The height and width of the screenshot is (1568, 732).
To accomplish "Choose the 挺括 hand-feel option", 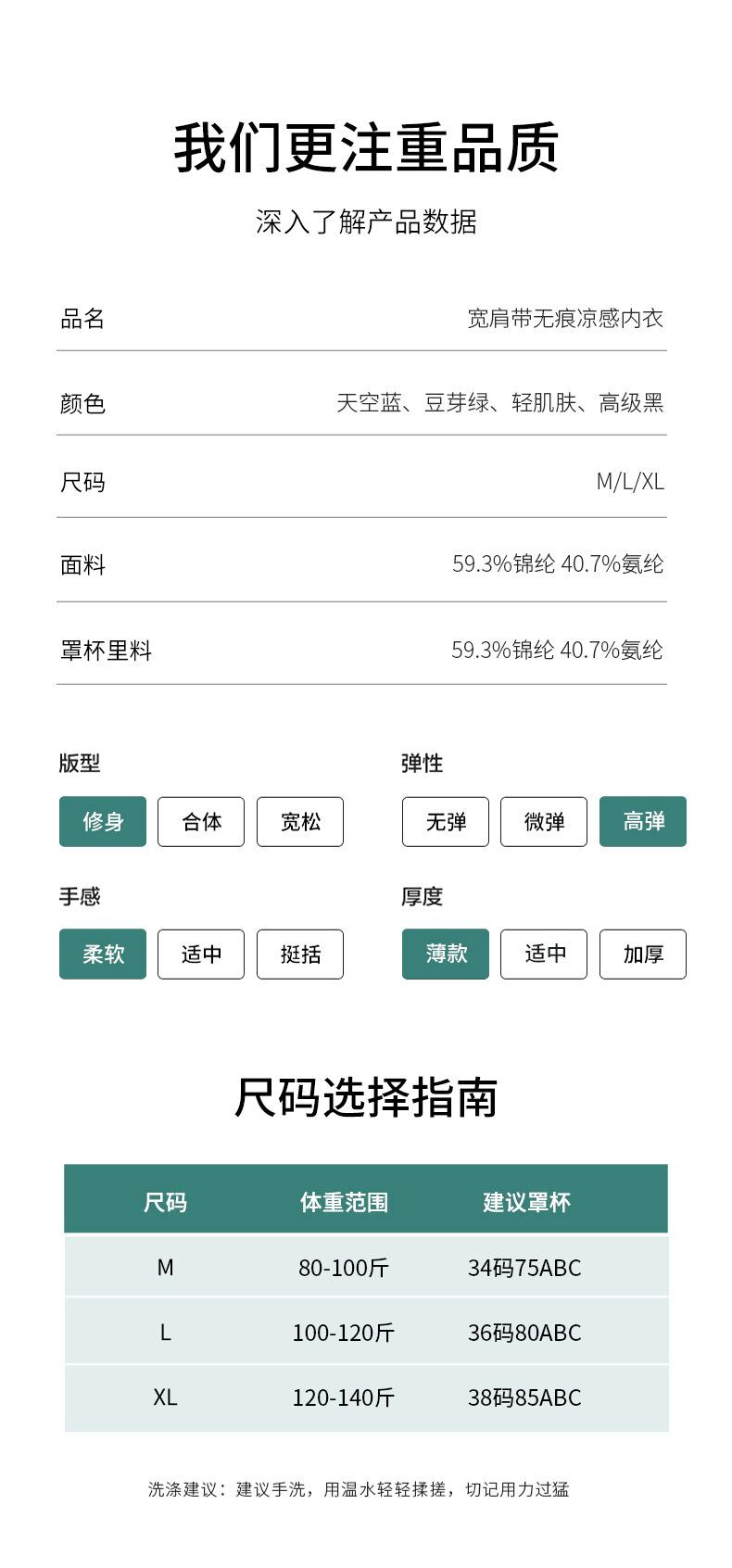I will (x=300, y=954).
